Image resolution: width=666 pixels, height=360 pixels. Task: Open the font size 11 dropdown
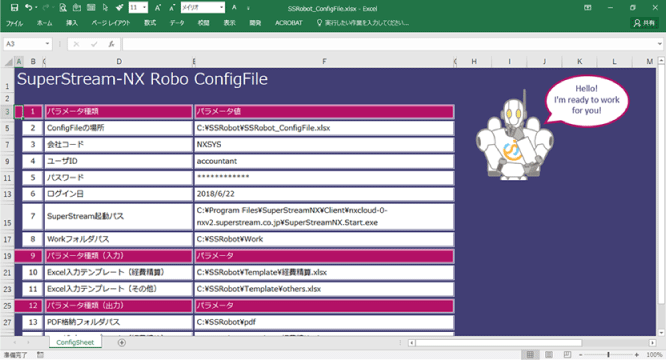[x=145, y=8]
